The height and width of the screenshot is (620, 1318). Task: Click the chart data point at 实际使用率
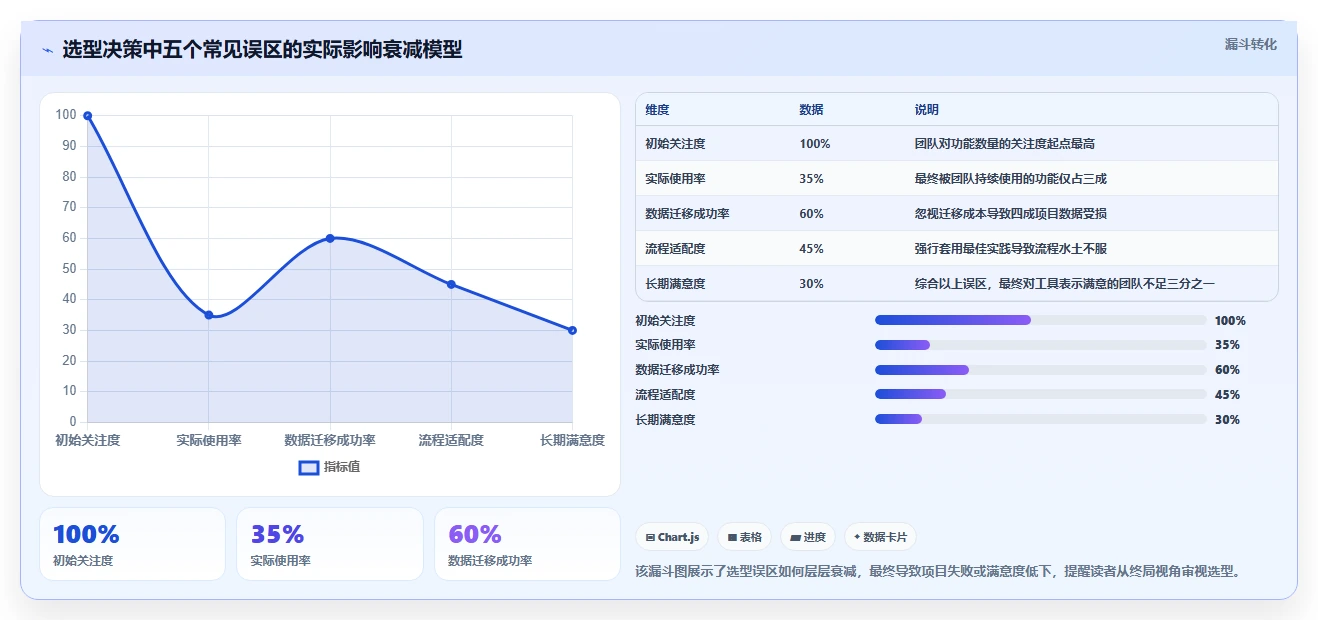coord(209,315)
